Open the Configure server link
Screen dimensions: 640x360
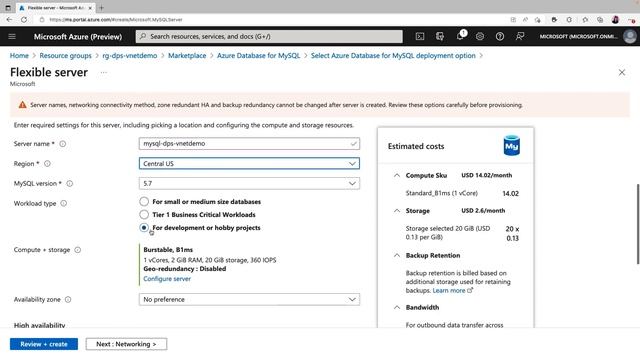coord(167,279)
